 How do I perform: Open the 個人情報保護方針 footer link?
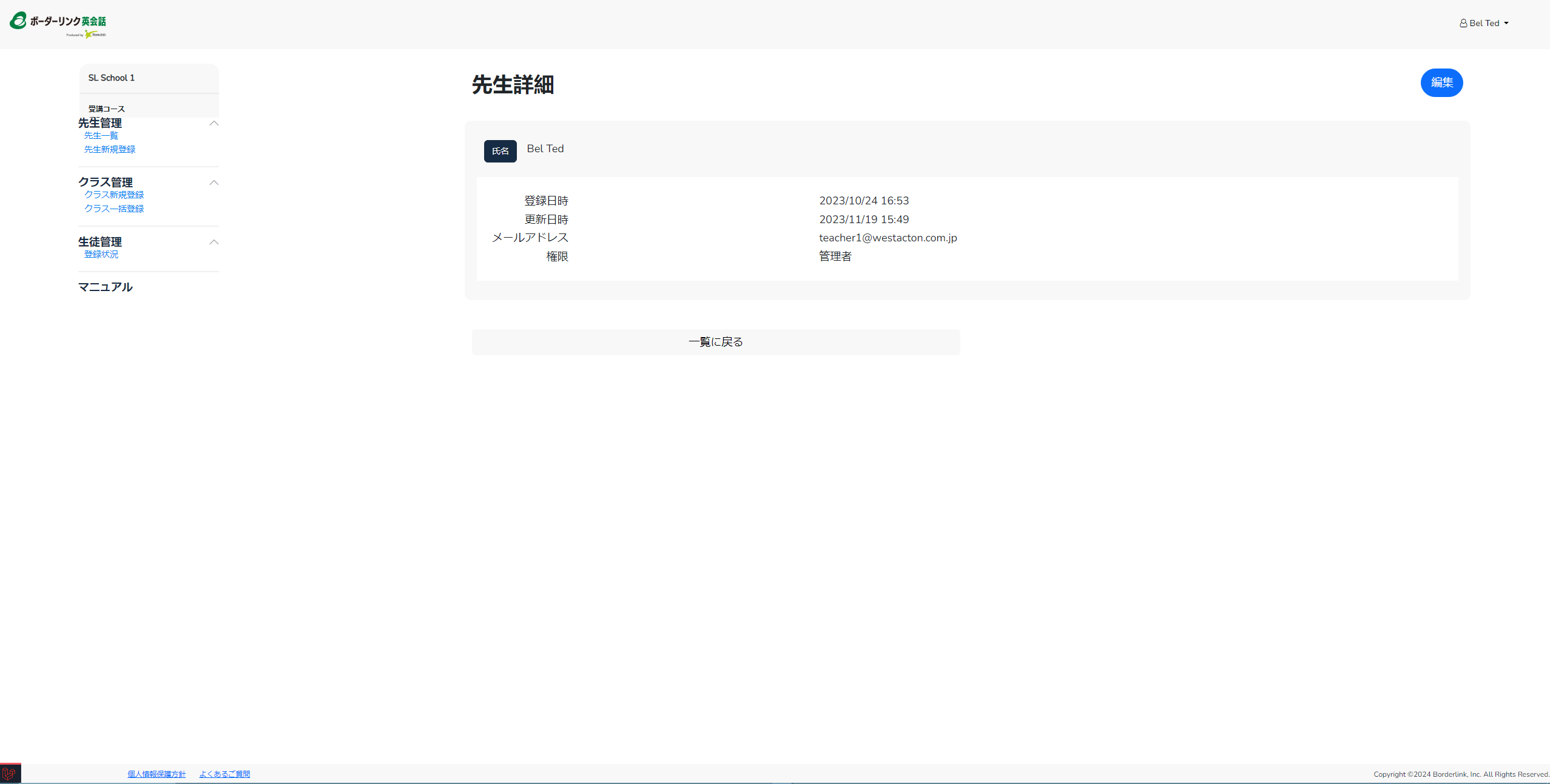pos(157,774)
